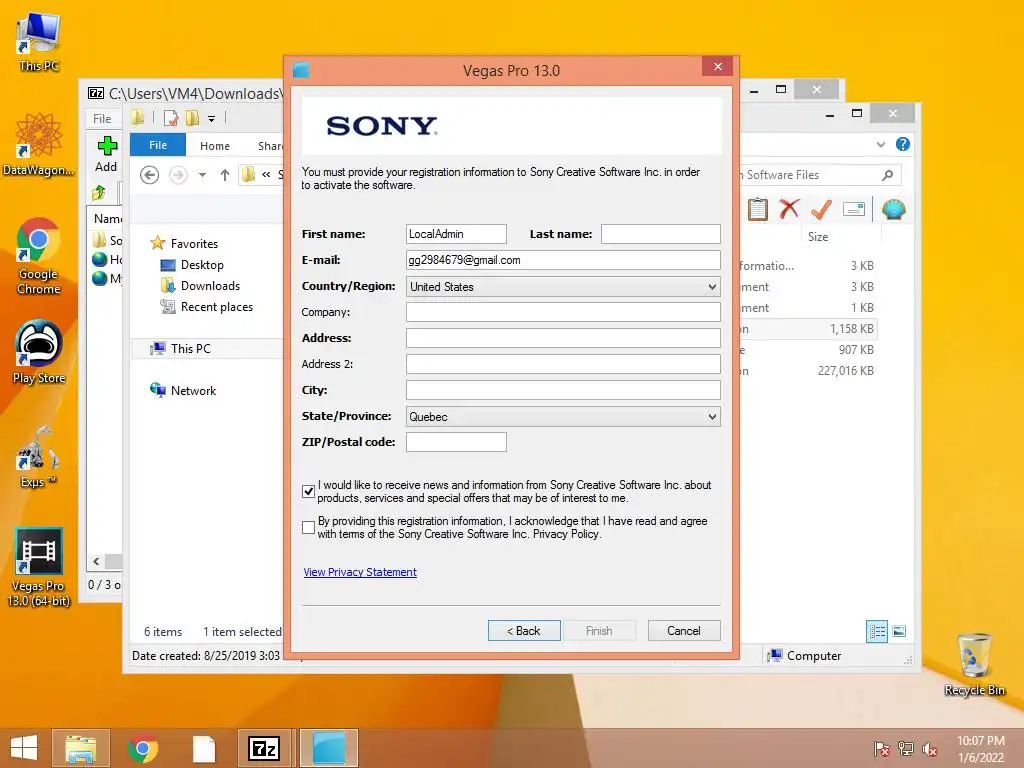Viewport: 1024px width, 768px height.
Task: Open Explorer help question mark
Action: point(903,144)
